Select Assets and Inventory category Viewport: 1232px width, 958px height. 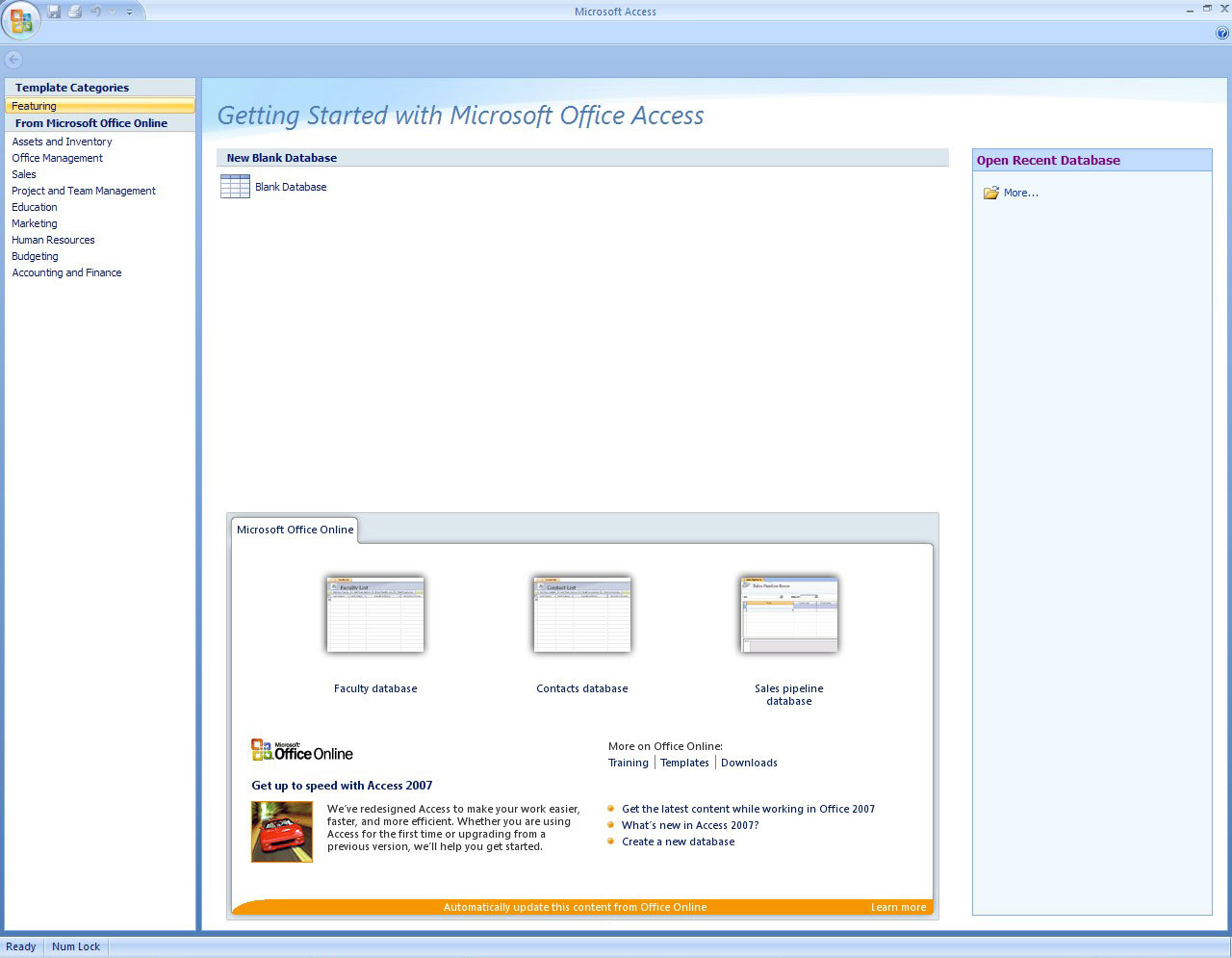[x=62, y=142]
